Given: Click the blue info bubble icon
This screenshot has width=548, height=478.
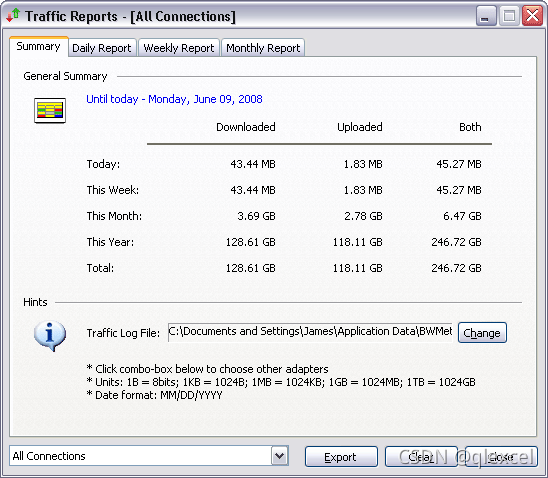Looking at the screenshot, I should click(x=50, y=336).
